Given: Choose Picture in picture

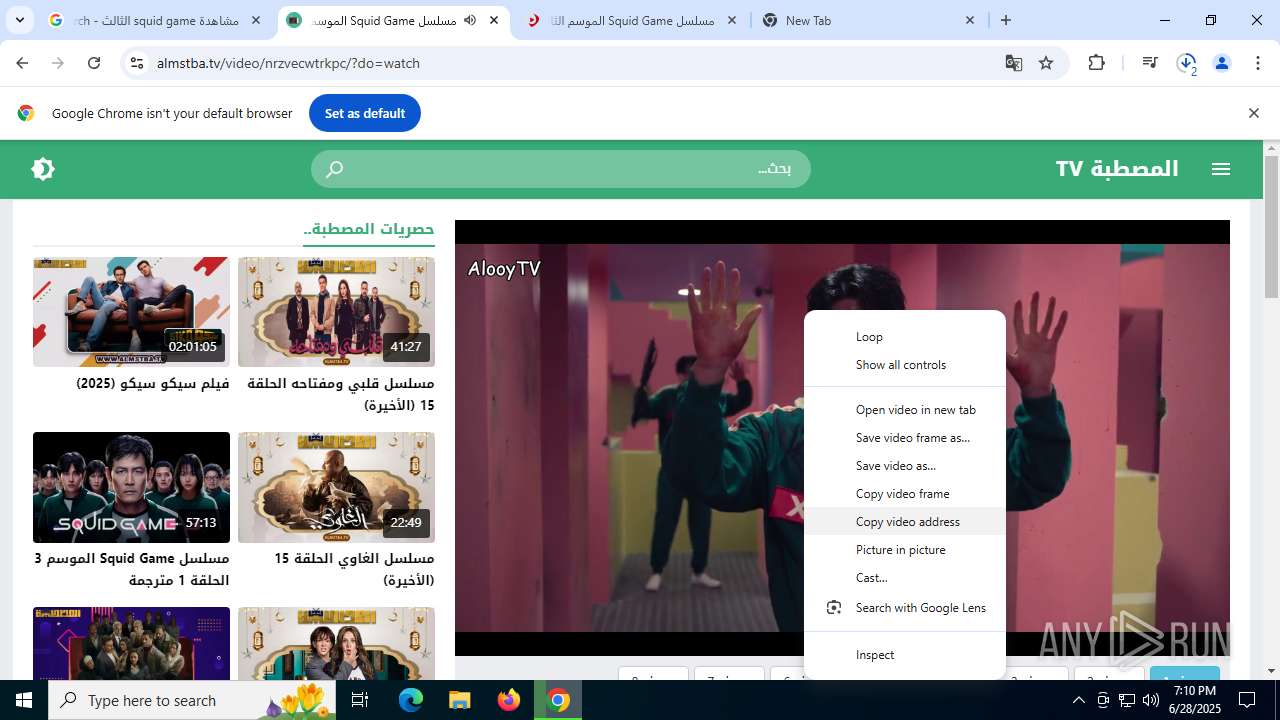Looking at the screenshot, I should click(x=905, y=550).
